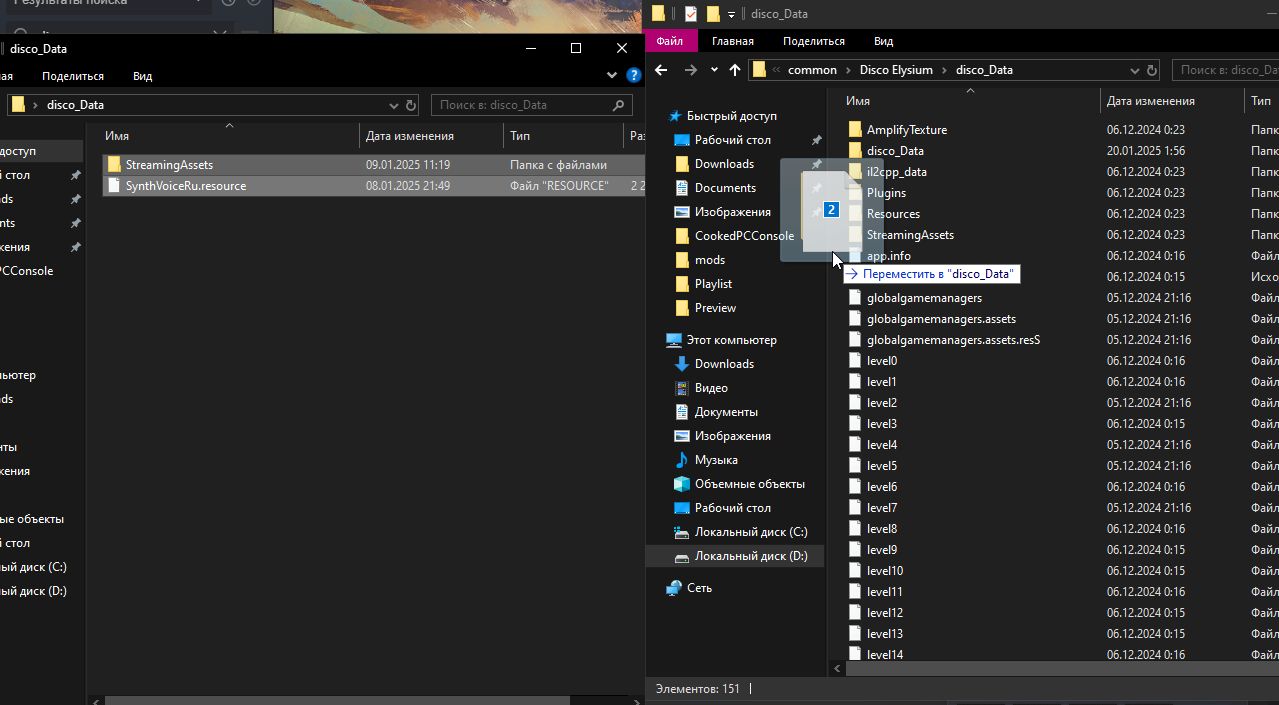Open Customize Quick Access Toolbar dropdown
Image resolution: width=1279 pixels, height=705 pixels.
[731, 14]
